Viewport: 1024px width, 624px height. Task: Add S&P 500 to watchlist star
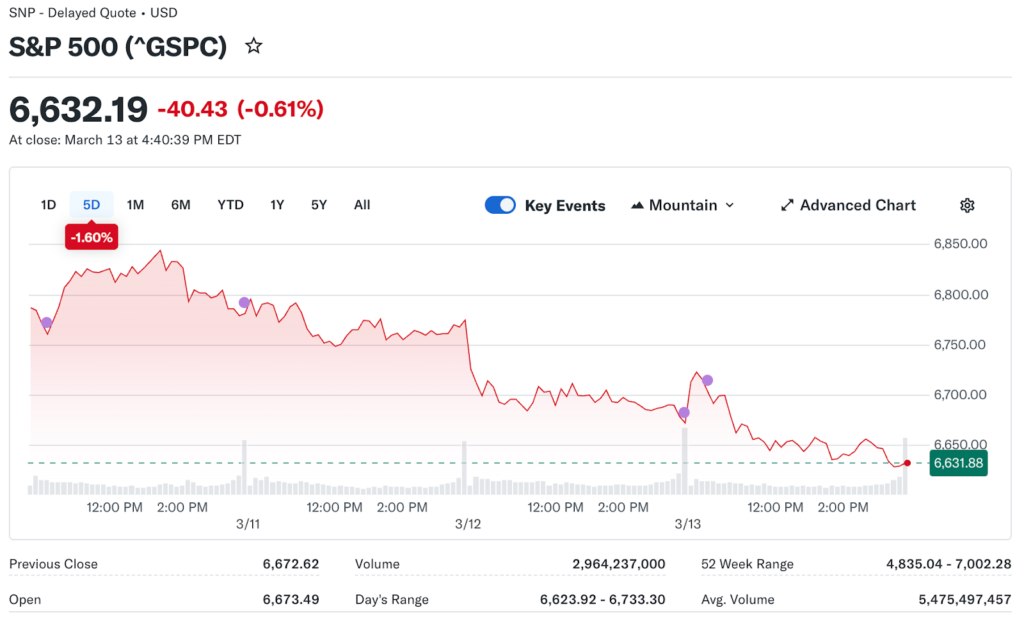[254, 46]
